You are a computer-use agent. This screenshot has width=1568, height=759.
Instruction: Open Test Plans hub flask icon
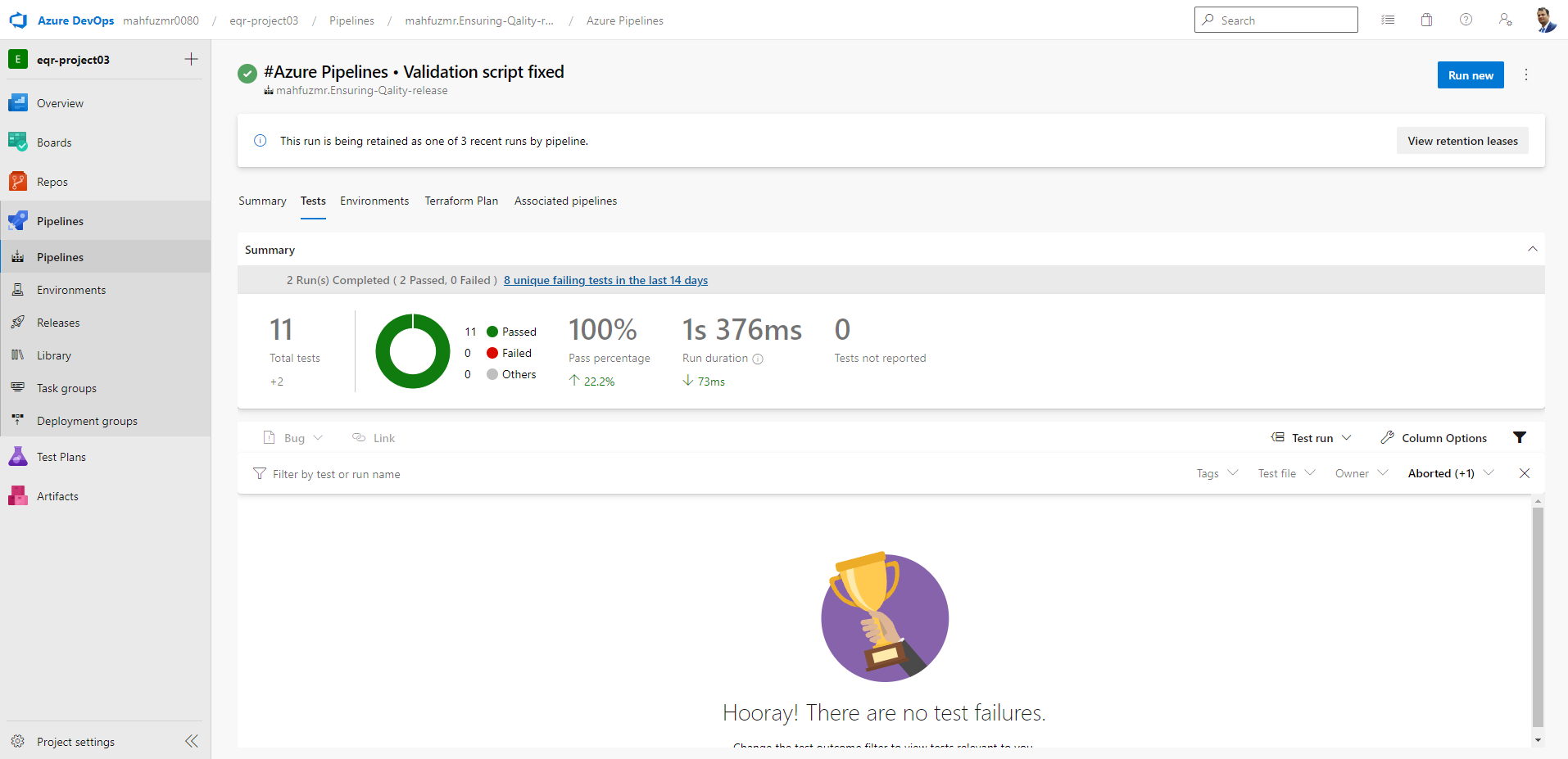tap(18, 457)
